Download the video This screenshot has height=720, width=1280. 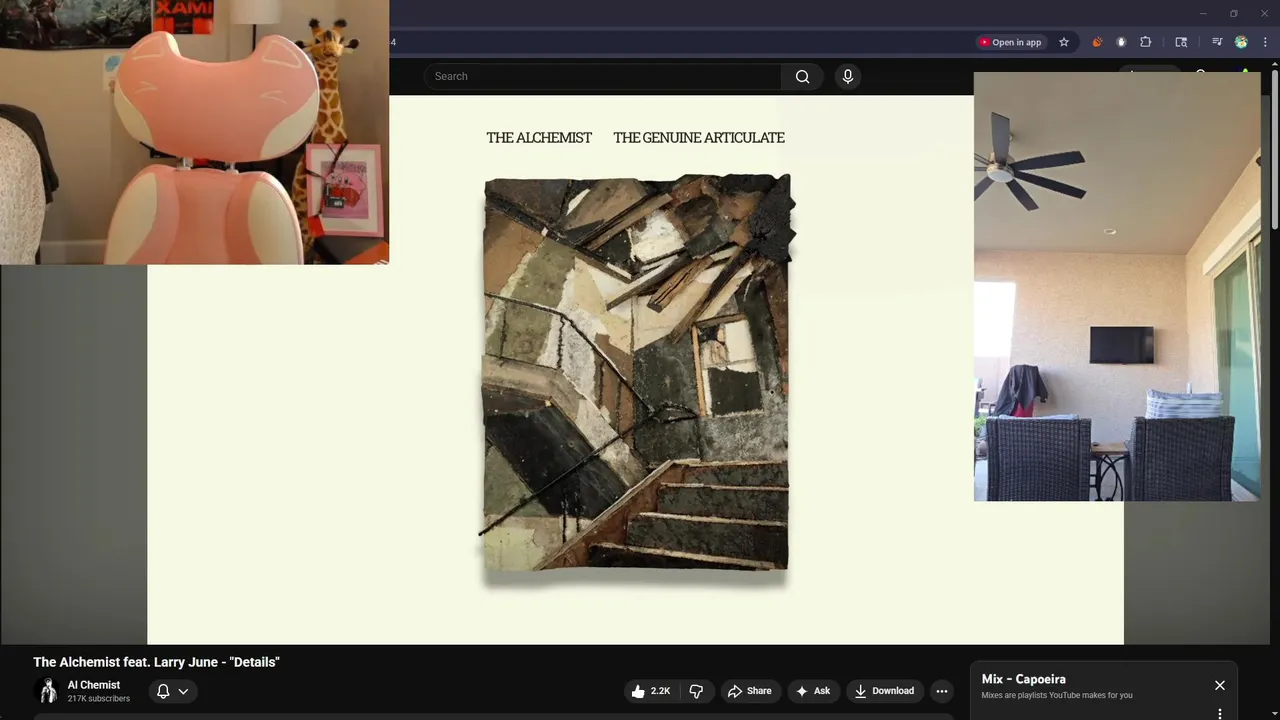(884, 691)
